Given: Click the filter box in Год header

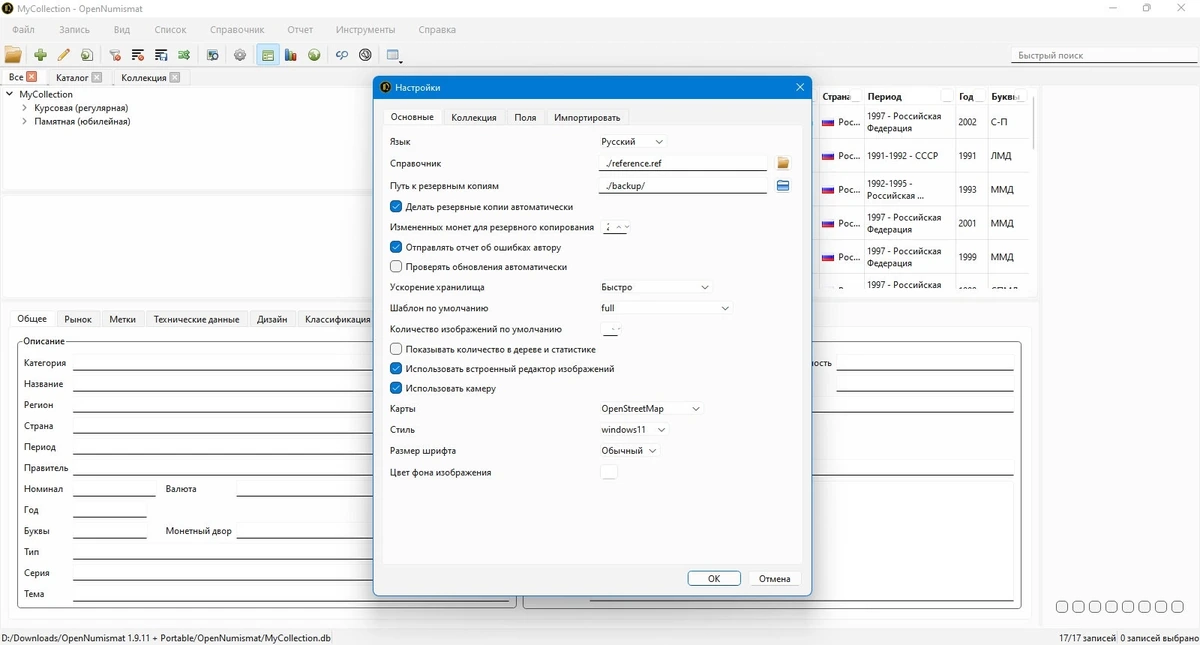Looking at the screenshot, I should [980, 96].
